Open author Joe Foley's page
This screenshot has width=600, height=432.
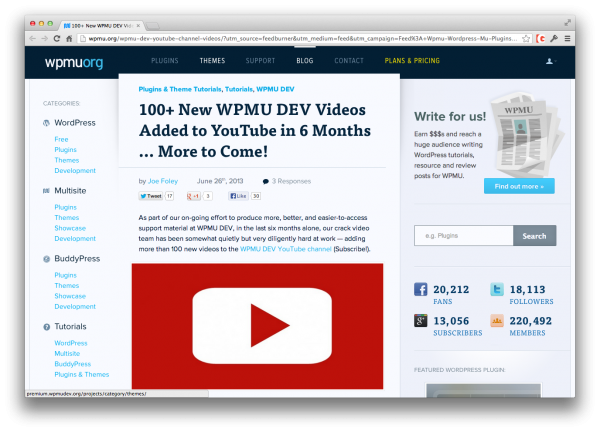click(163, 181)
